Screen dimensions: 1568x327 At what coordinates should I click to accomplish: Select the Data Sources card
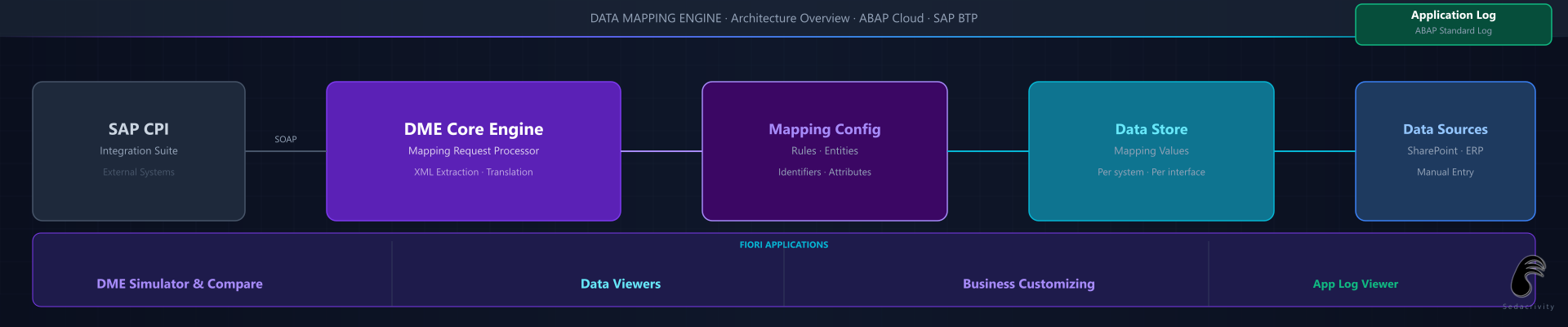point(1445,151)
